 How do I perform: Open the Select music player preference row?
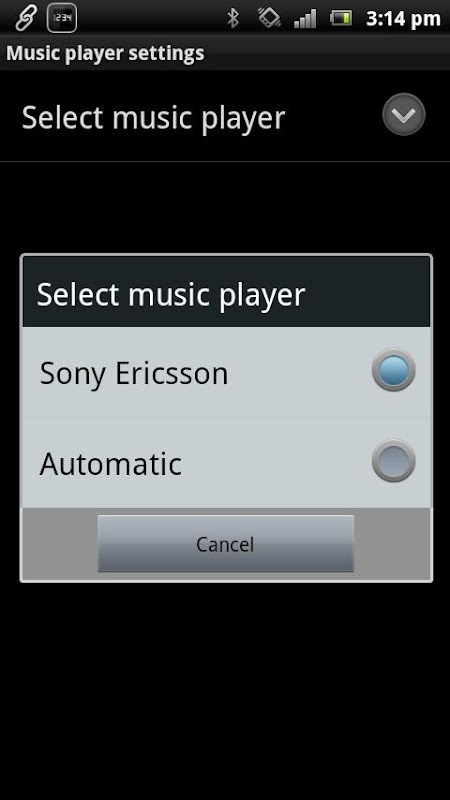click(x=225, y=116)
